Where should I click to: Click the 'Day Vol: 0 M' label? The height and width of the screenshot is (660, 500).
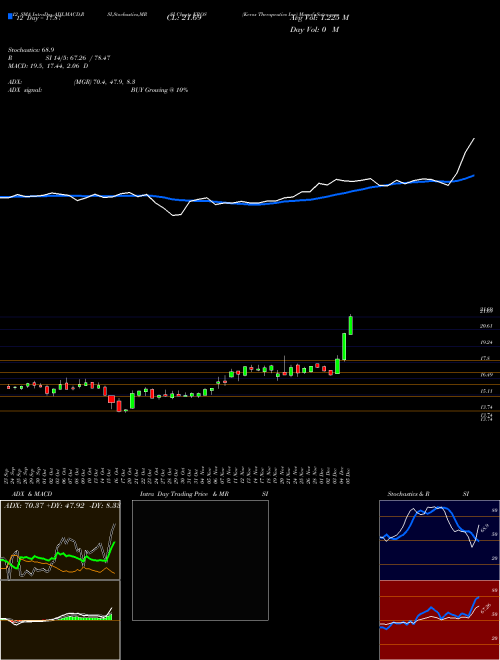point(314,30)
